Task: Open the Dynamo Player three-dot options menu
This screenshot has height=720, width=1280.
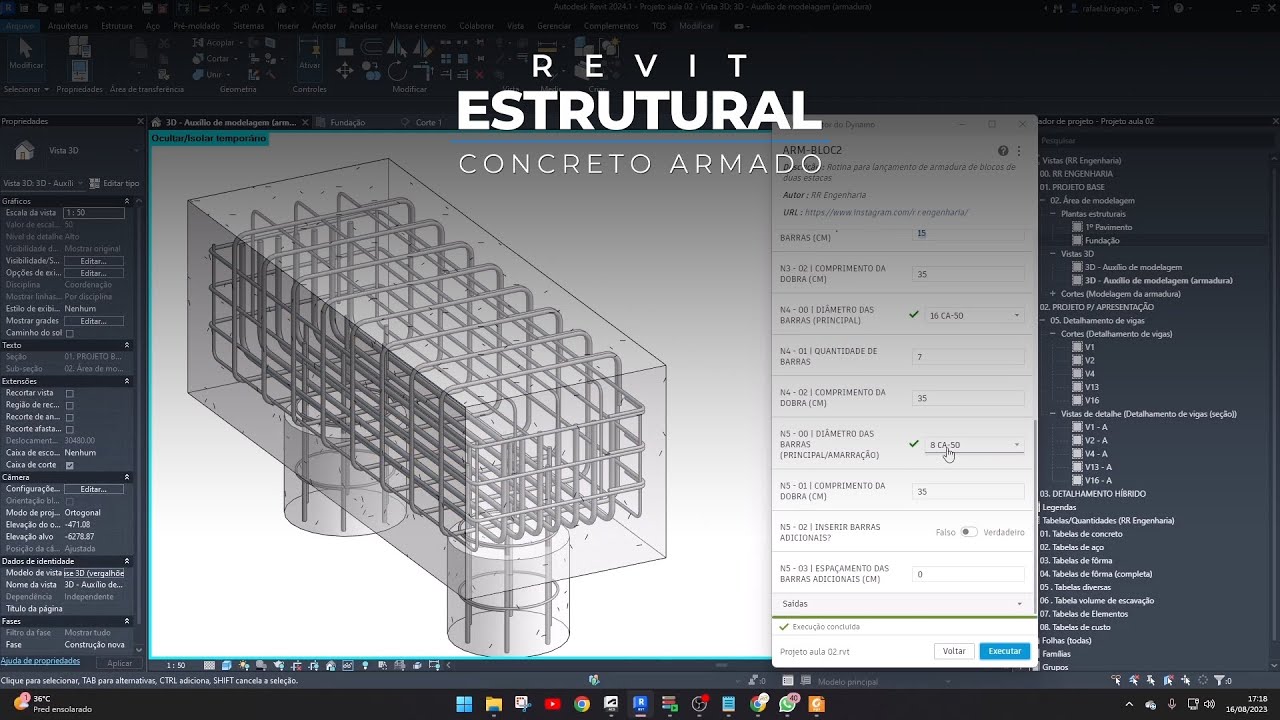Action: tap(1019, 151)
